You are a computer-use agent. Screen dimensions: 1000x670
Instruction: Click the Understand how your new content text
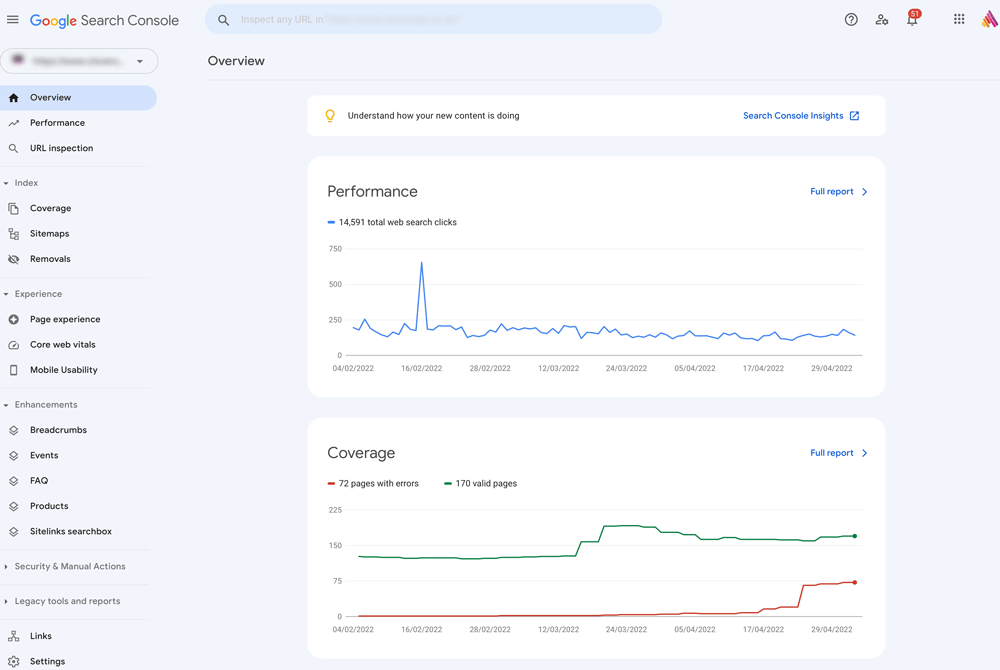434,116
